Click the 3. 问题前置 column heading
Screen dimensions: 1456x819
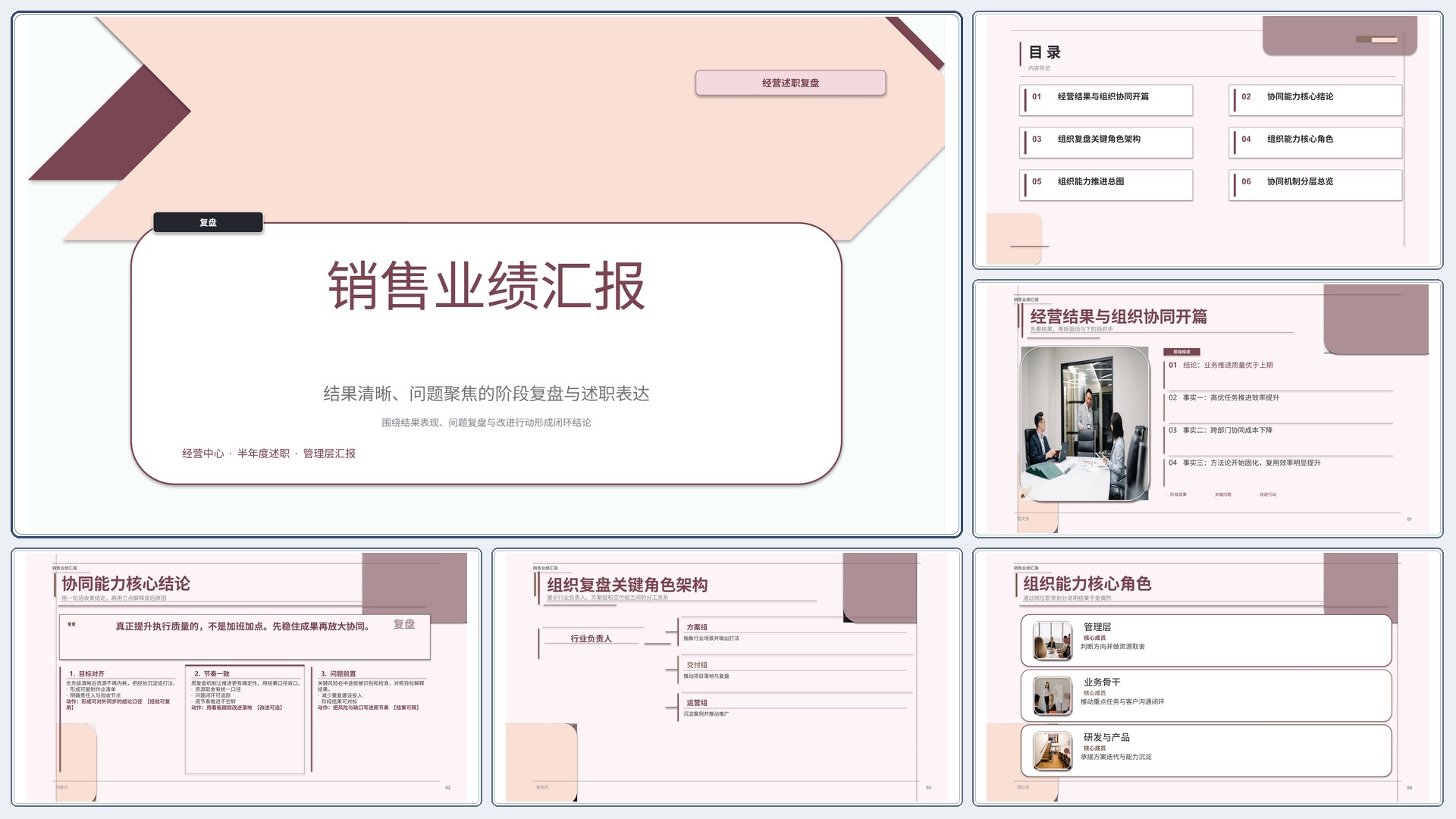tap(338, 673)
